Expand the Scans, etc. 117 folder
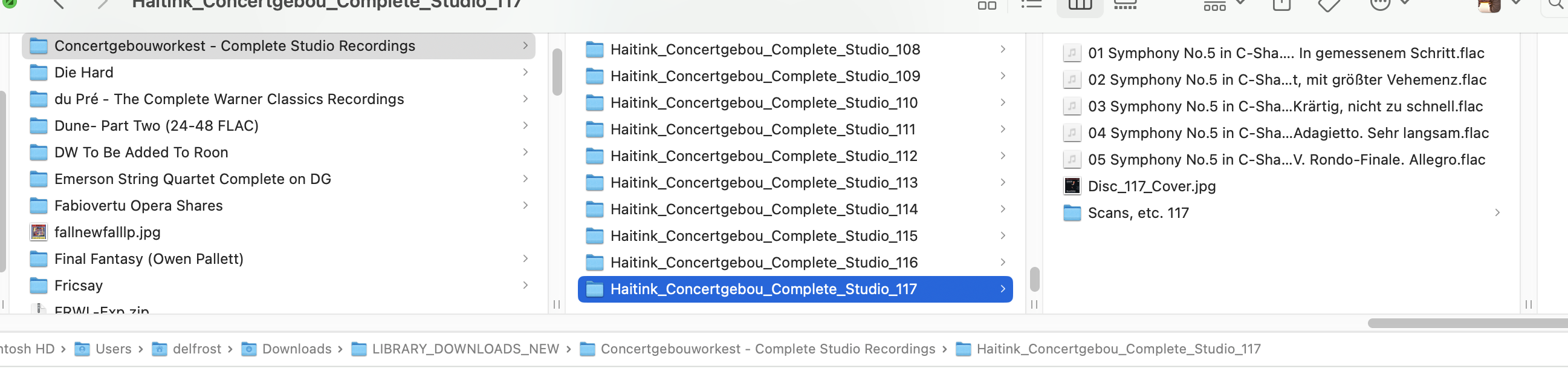Image resolution: width=1568 pixels, height=368 pixels. pos(1497,212)
